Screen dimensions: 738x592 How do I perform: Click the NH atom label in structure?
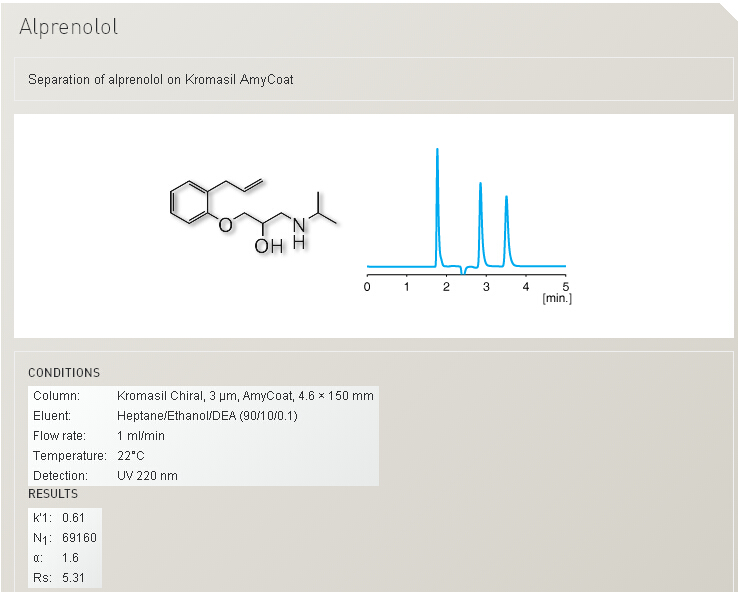tap(298, 229)
